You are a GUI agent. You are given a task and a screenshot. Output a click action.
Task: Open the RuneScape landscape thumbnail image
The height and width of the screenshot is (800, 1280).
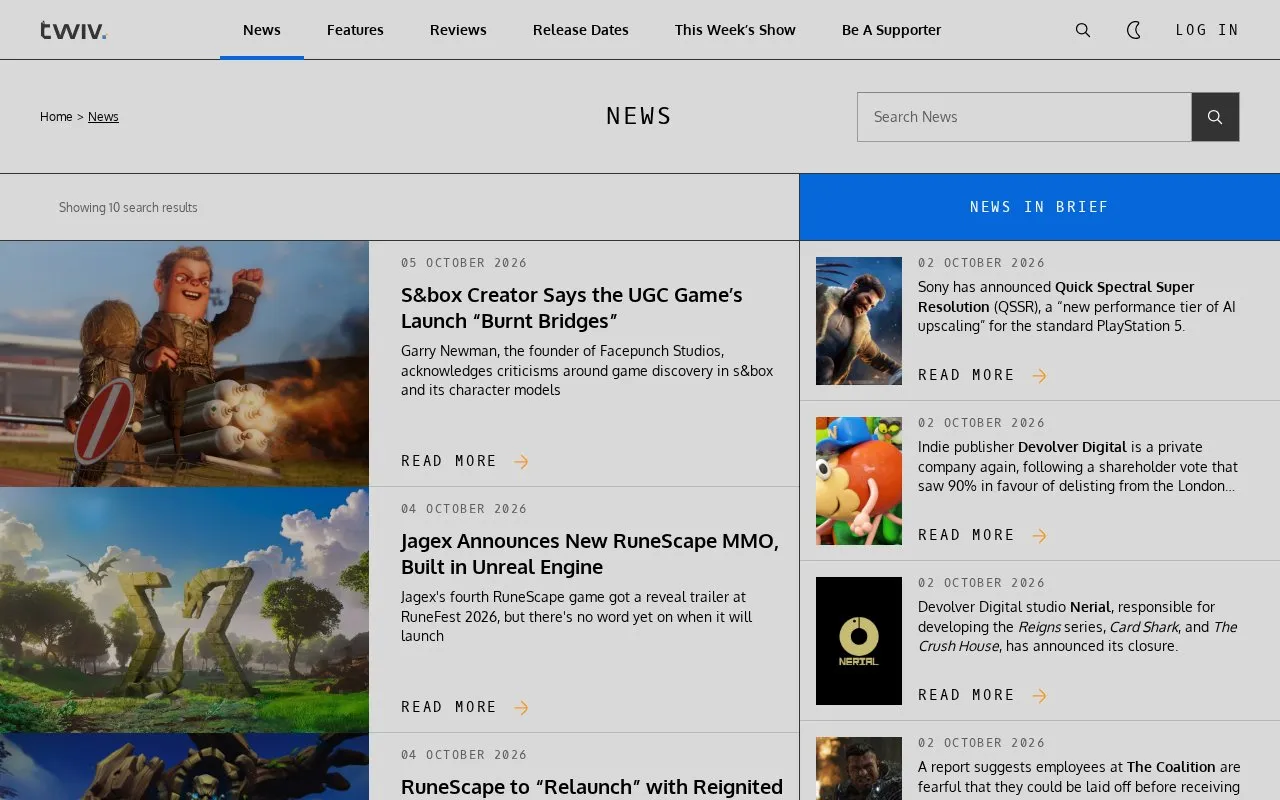(x=184, y=610)
